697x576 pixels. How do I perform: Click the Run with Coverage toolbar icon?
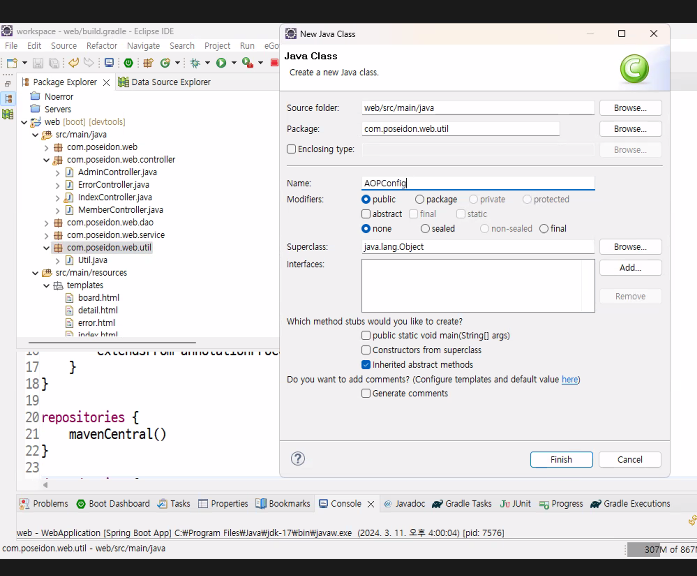247,63
